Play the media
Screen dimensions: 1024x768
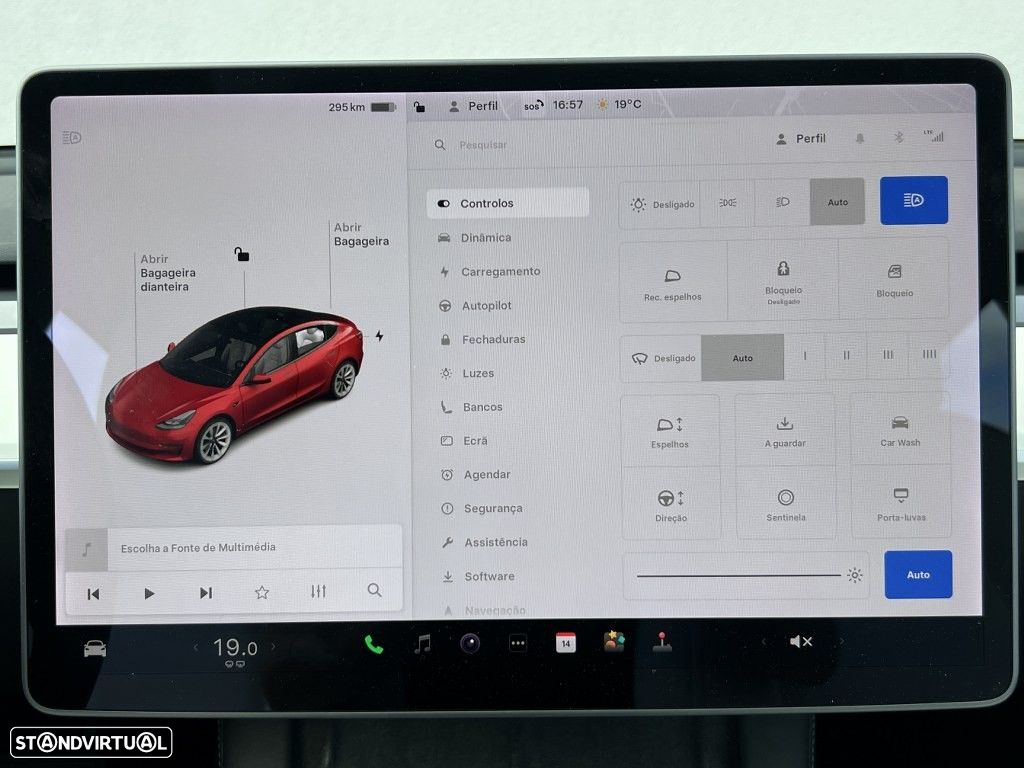click(149, 593)
